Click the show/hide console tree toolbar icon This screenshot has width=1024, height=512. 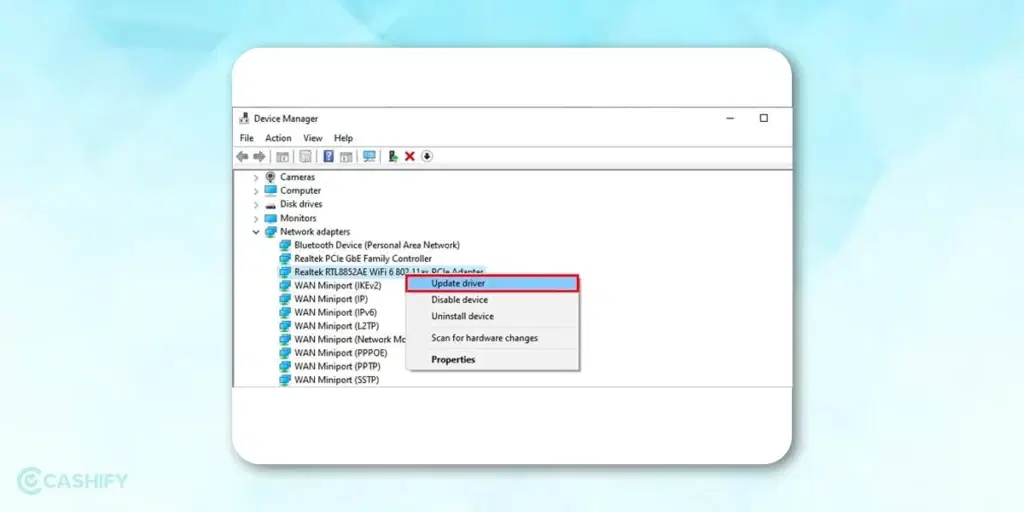pos(283,157)
